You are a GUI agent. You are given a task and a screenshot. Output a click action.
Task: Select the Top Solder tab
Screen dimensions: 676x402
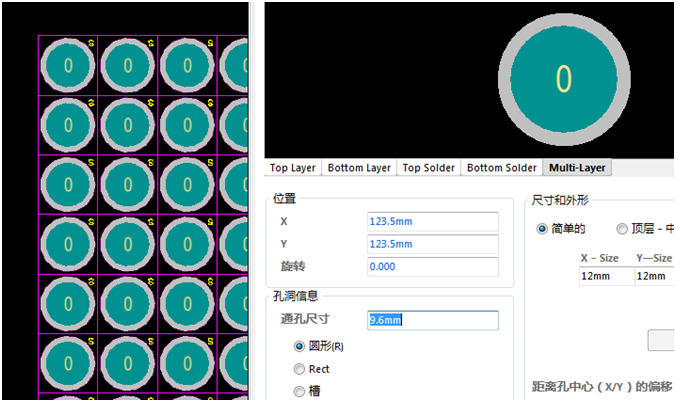(x=429, y=168)
